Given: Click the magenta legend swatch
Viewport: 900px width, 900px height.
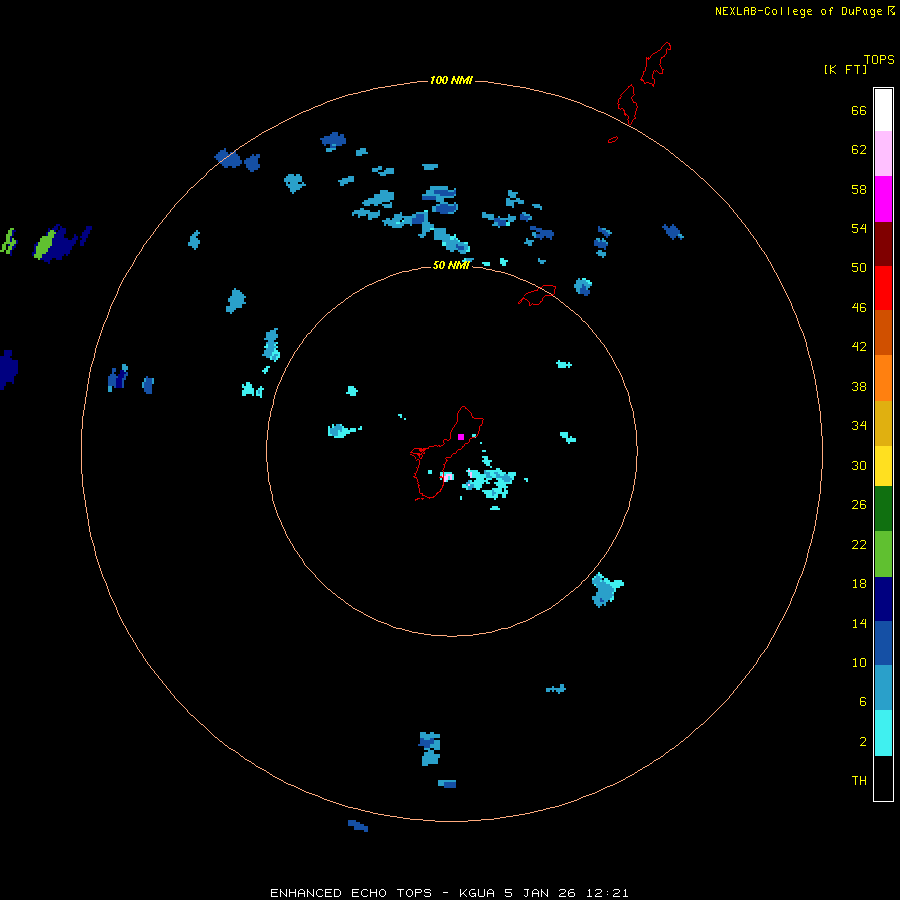Looking at the screenshot, I should click(883, 199).
